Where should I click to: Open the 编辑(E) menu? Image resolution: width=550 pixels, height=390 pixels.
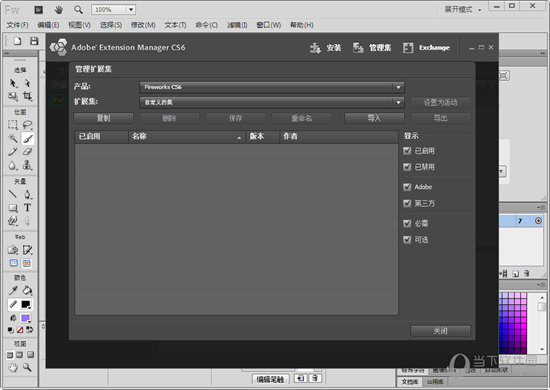coord(48,25)
